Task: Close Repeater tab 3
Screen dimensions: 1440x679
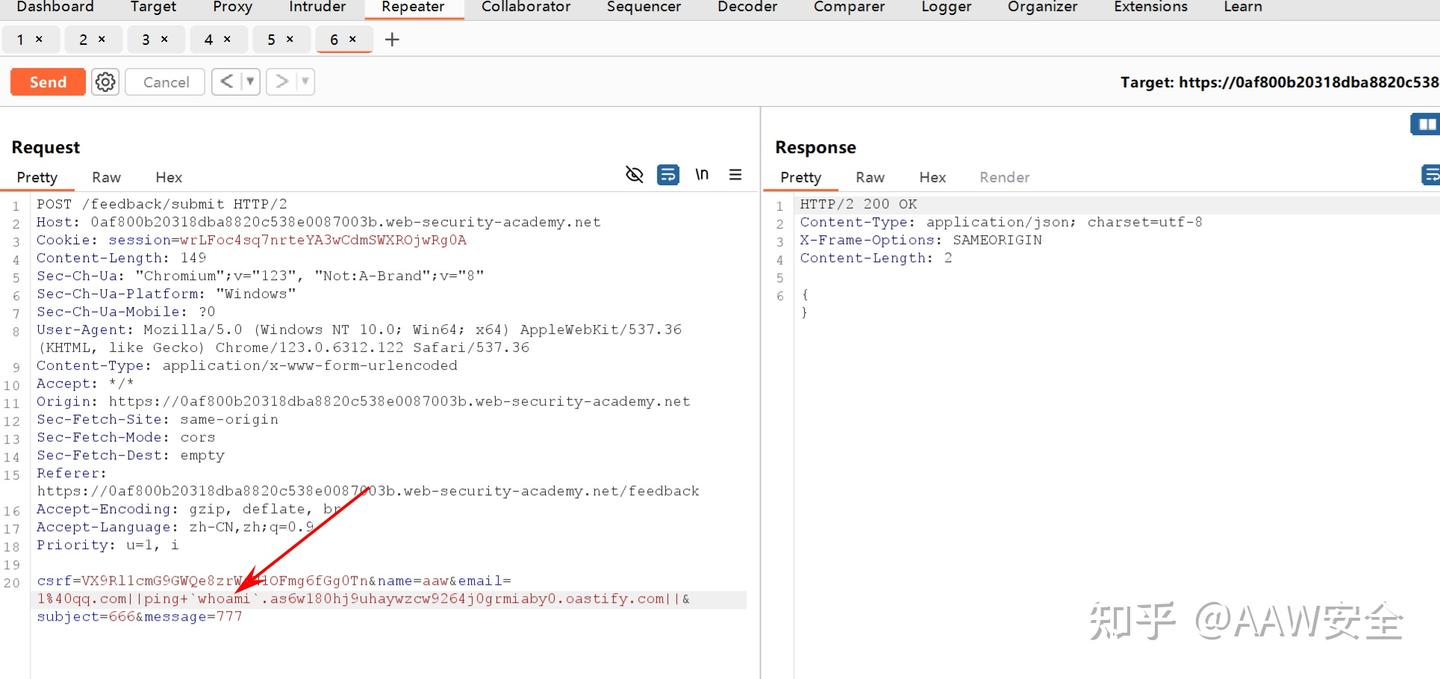Action: pos(164,40)
